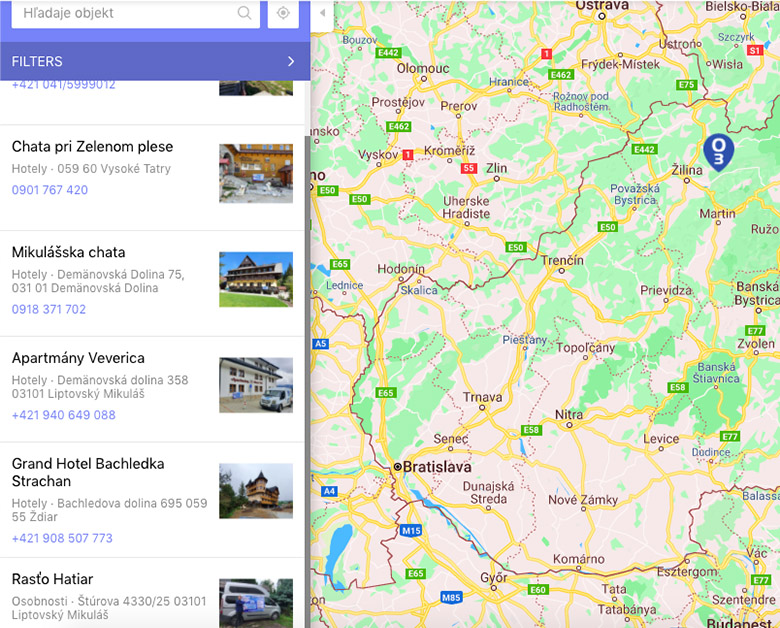The width and height of the screenshot is (780, 628).
Task: Click the Komárno label on map
Action: (579, 559)
